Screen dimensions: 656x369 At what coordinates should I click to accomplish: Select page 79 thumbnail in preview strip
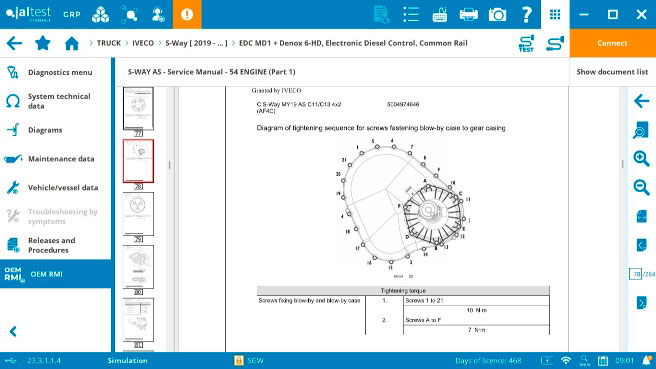[x=138, y=214]
